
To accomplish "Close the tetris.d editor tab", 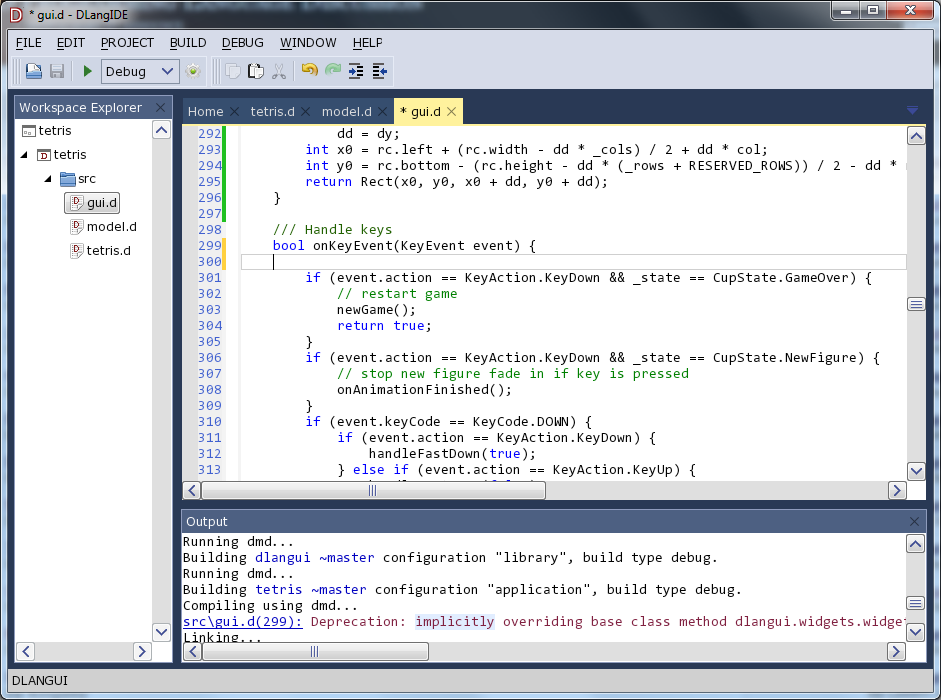I will click(x=305, y=111).
